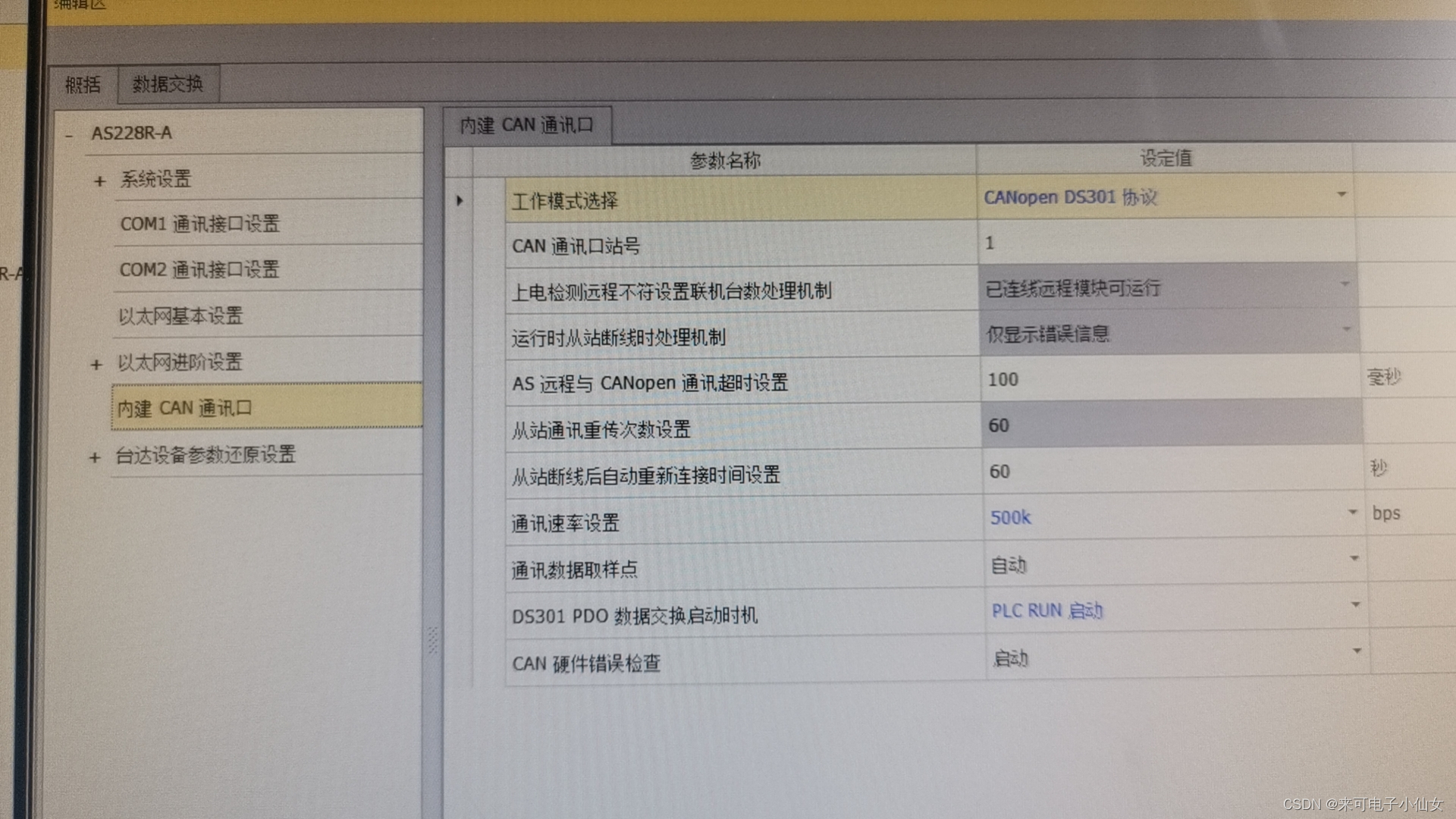Expand the 以太网进阶设置 tree node
Screen dimensions: 1456x819
coord(96,365)
